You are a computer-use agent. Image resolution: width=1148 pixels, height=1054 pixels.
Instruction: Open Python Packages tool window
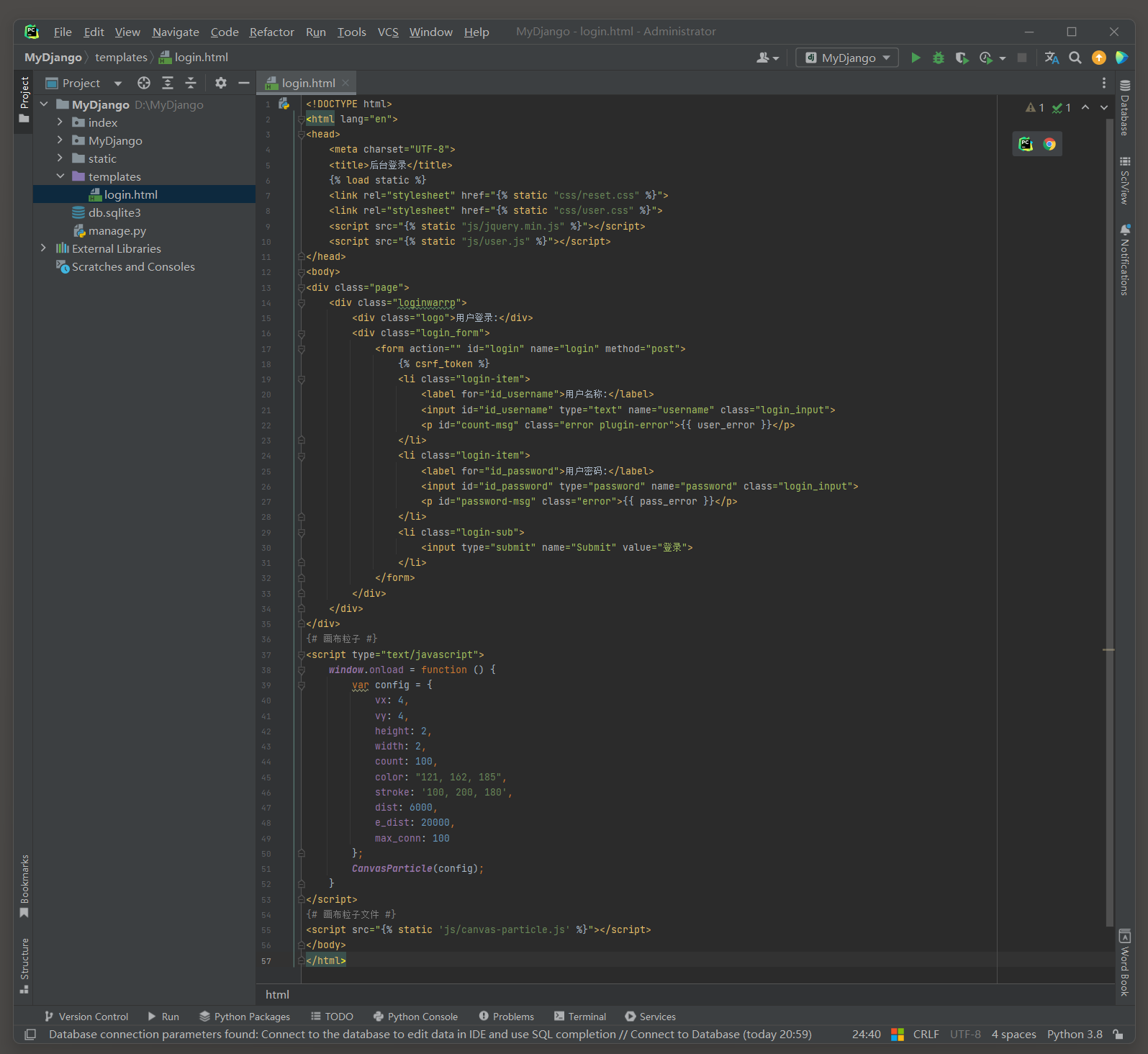click(245, 1017)
